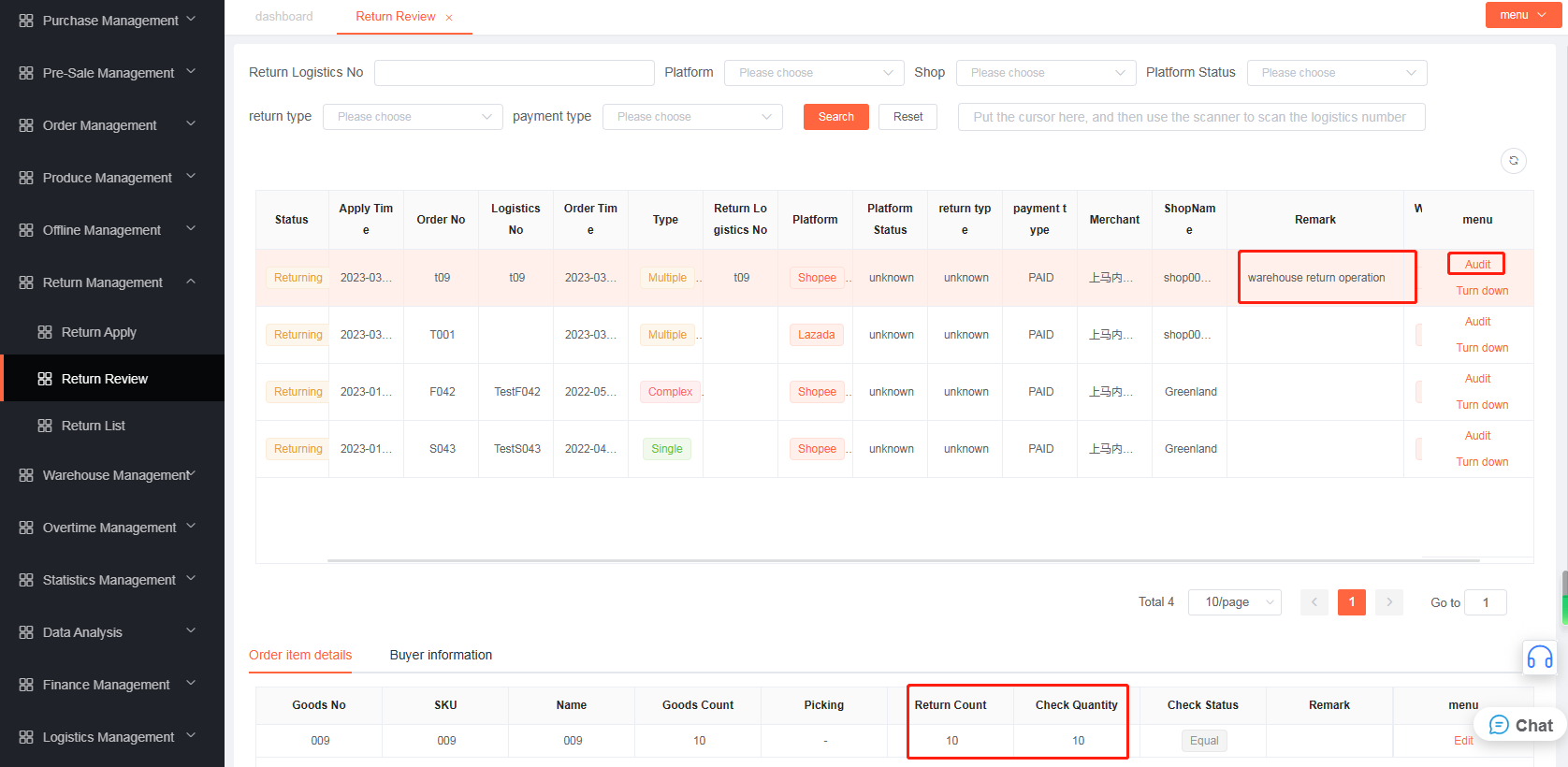
Task: Click the Logistics Management grid icon
Action: [26, 737]
